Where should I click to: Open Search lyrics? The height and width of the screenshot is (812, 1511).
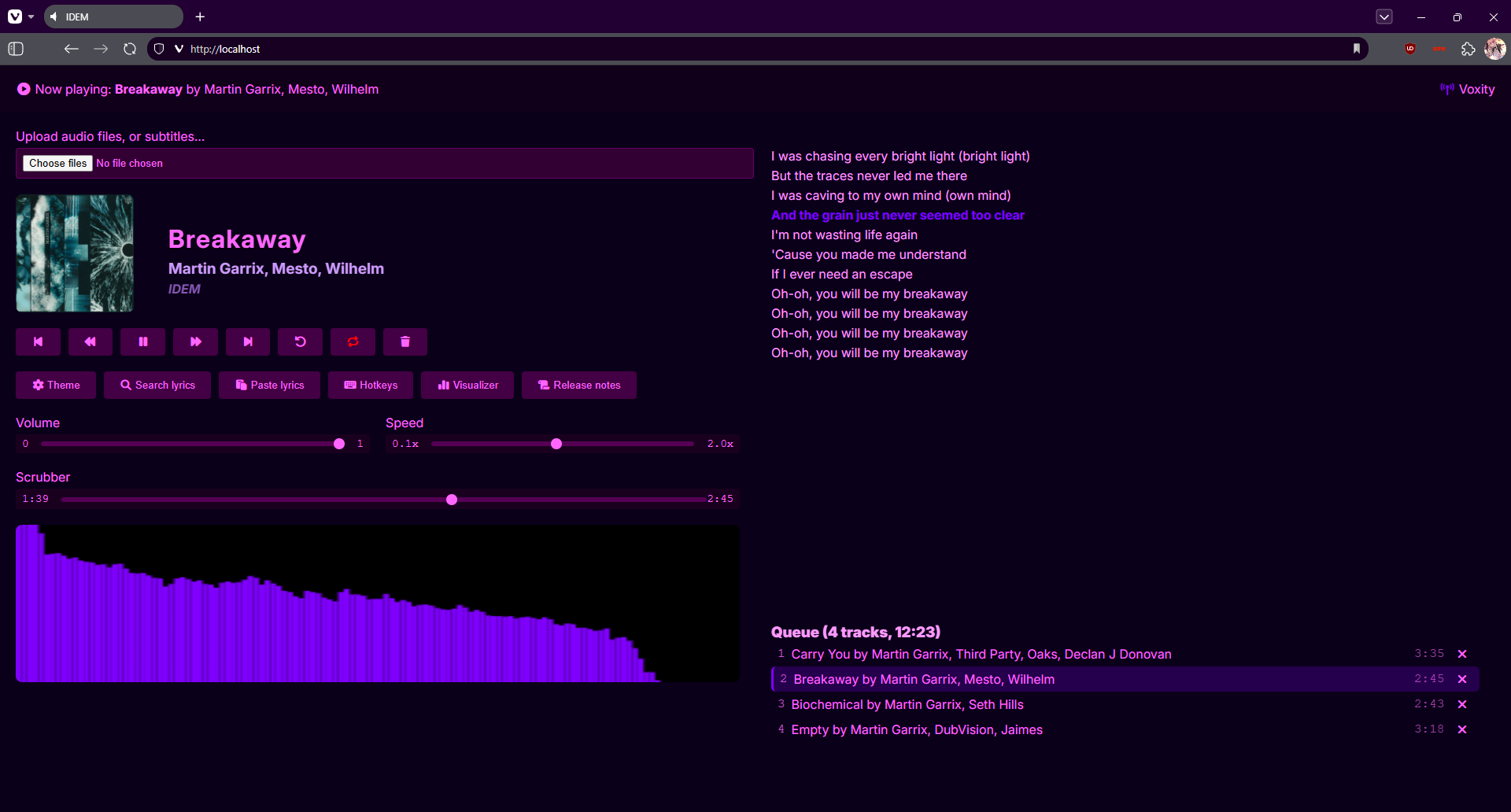(157, 385)
